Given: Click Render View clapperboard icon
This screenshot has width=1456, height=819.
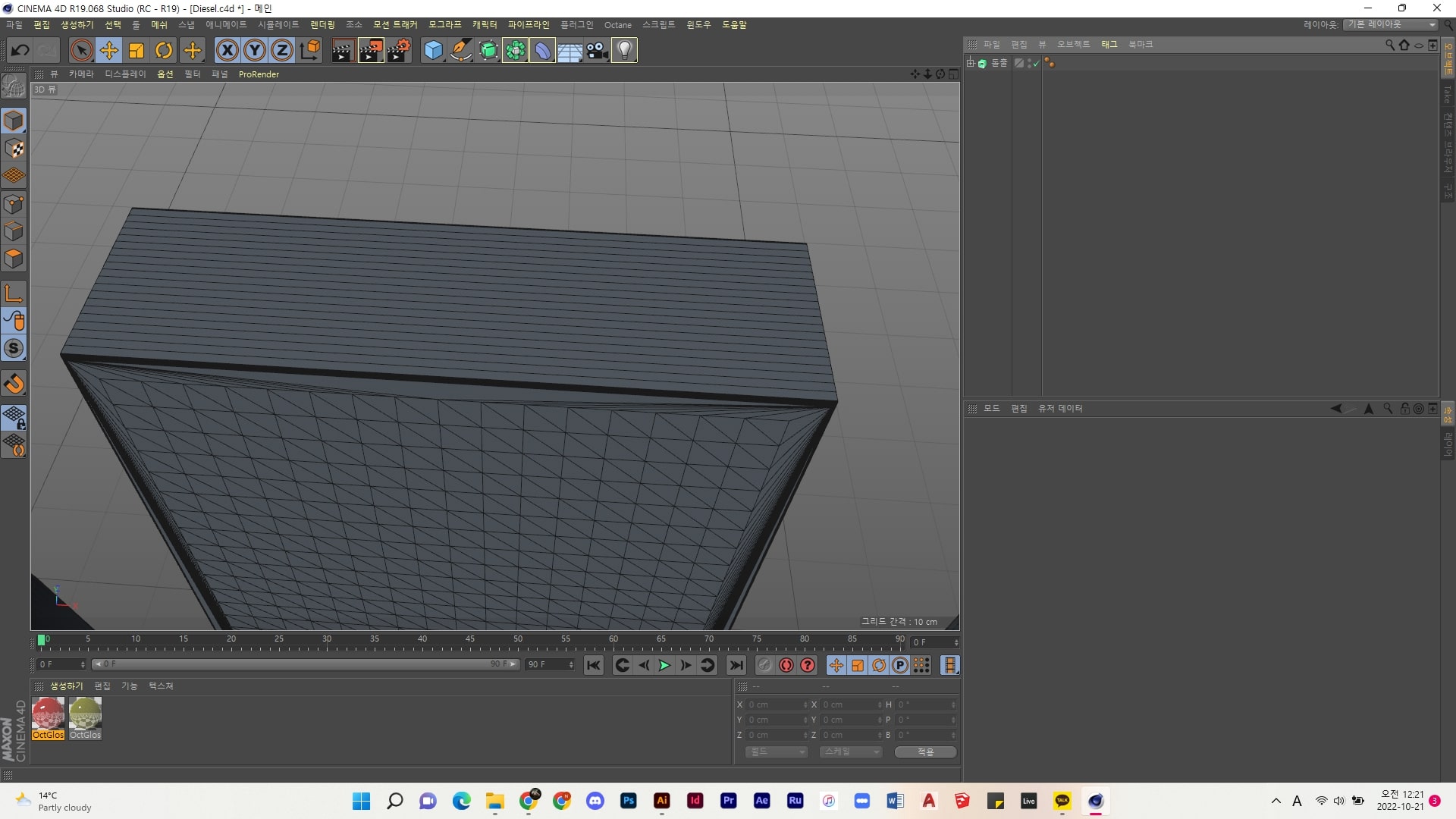Looking at the screenshot, I should 343,51.
